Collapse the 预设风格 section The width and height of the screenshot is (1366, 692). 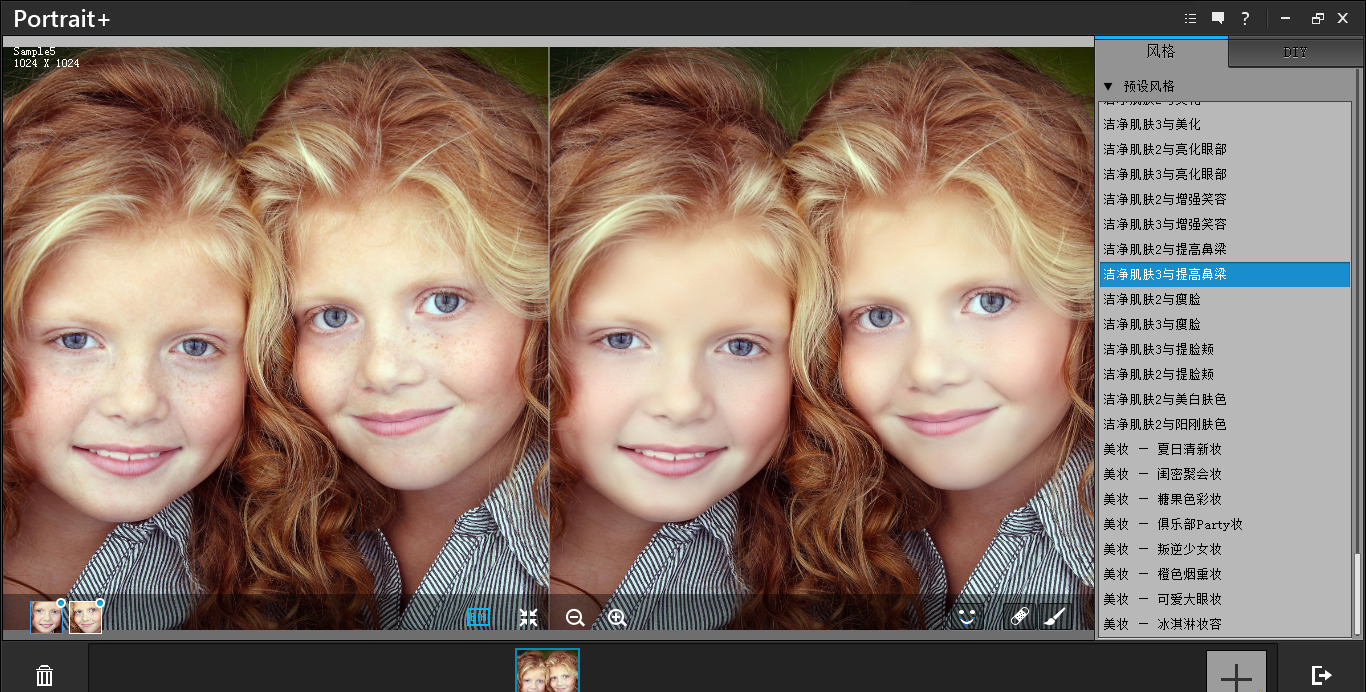coord(1108,86)
